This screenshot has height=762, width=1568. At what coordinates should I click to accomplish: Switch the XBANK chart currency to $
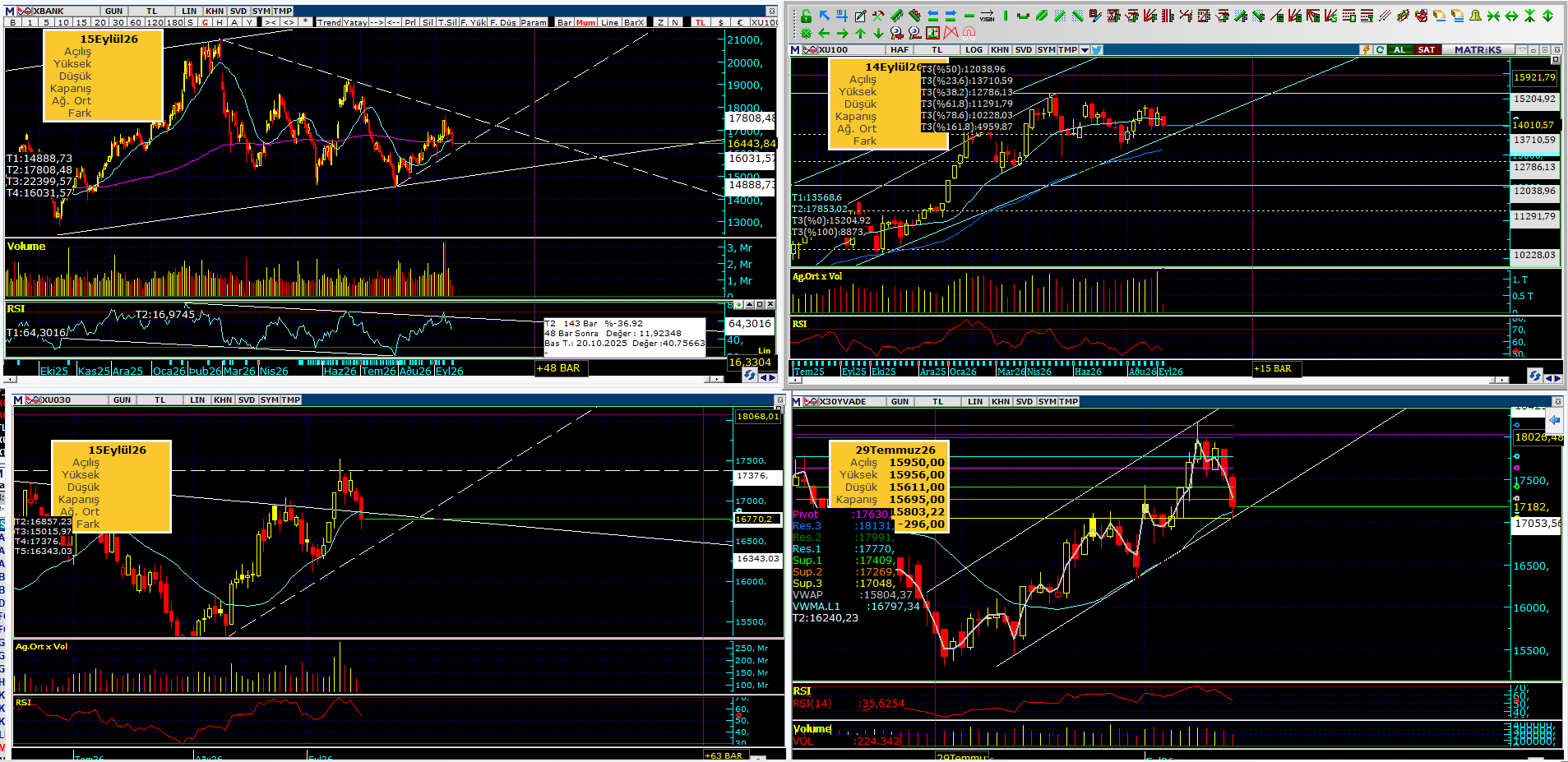point(720,22)
